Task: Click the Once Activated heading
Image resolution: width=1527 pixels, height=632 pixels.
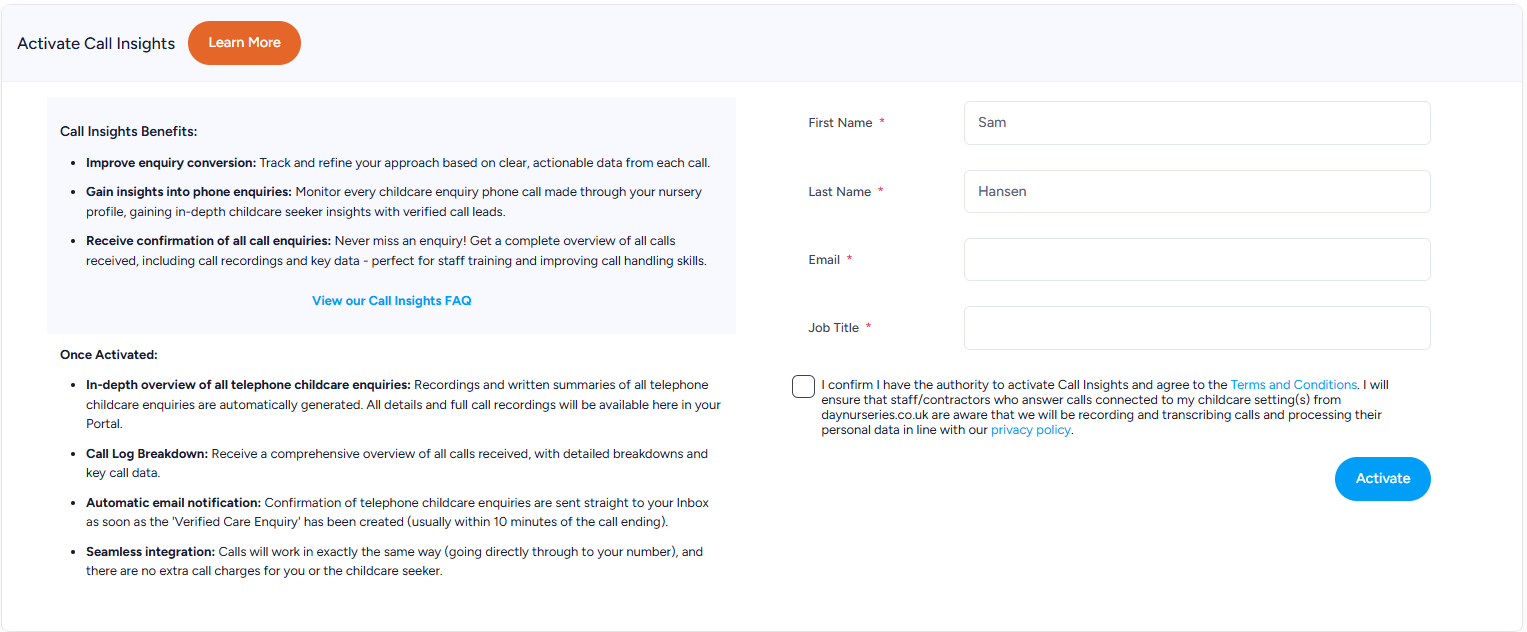Action: pos(109,355)
